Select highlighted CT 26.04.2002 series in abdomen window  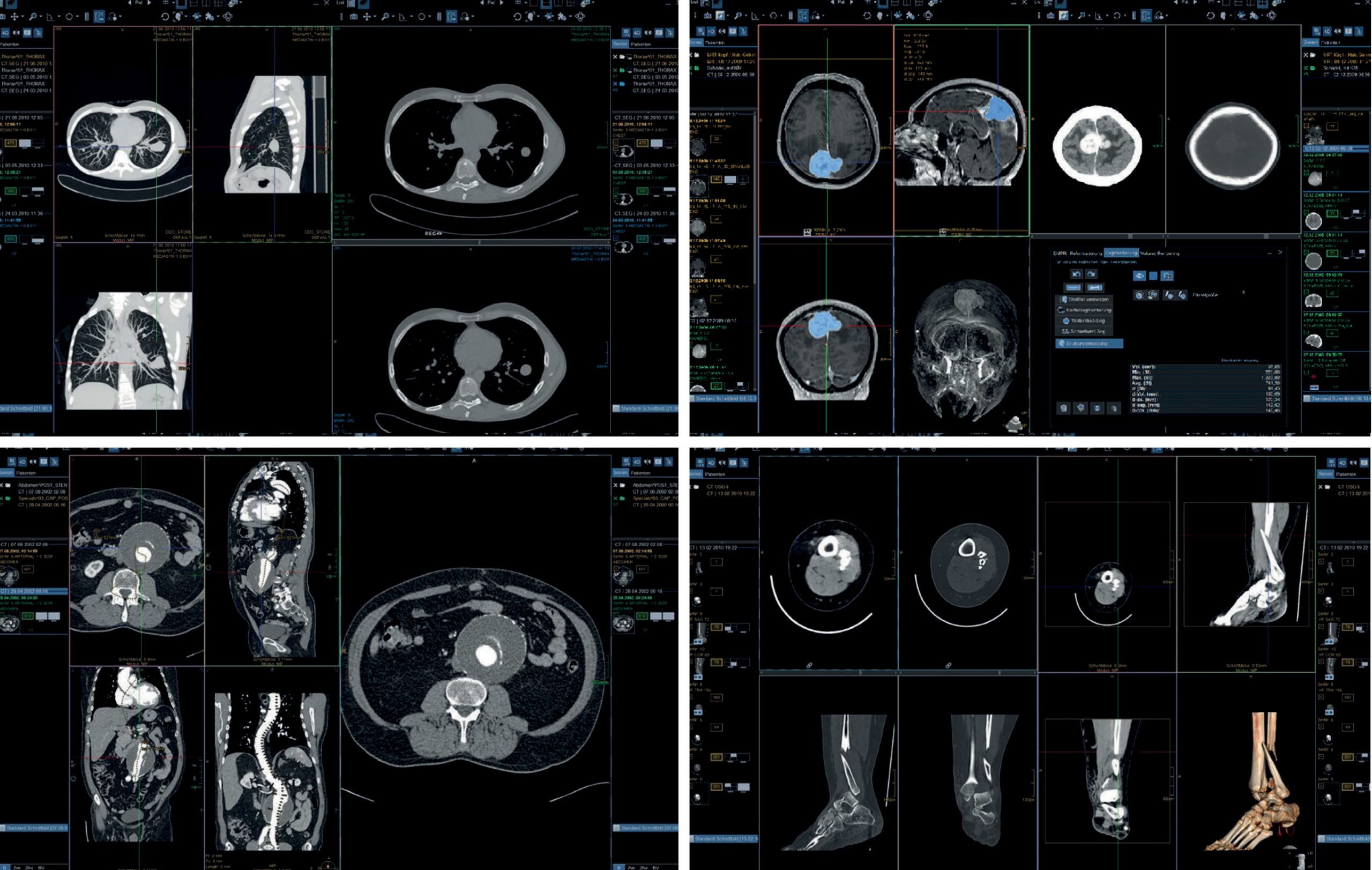34,591
